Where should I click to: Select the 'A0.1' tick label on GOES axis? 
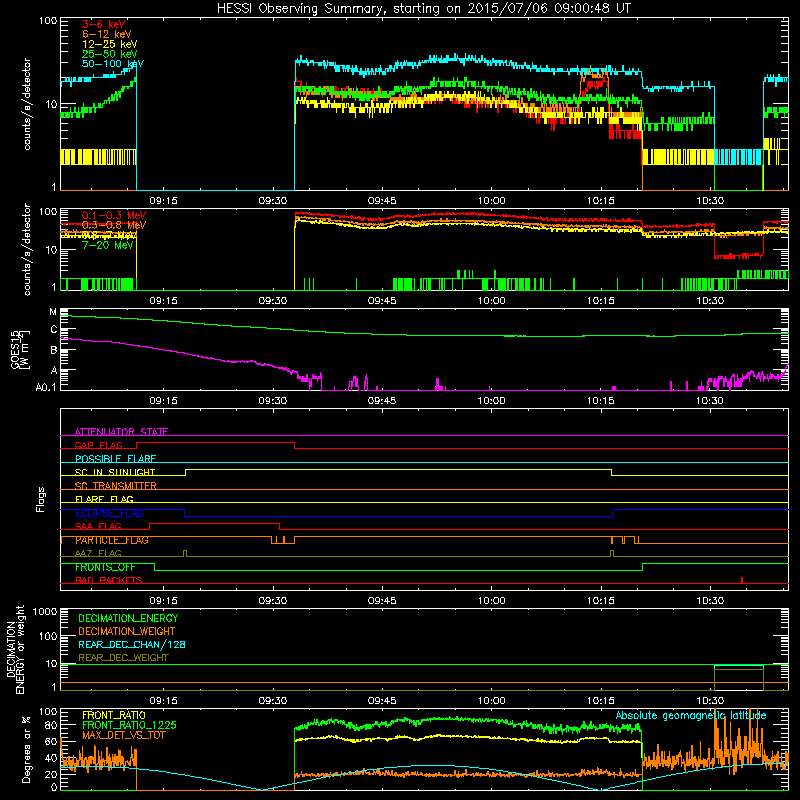click(x=46, y=387)
